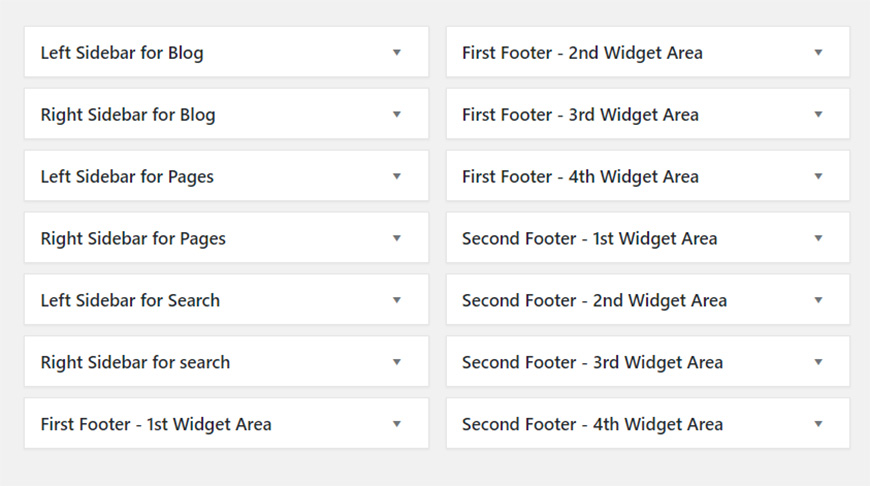Screen dimensions: 870x486
Task: Open Left Sidebar for Pages dropdown arrow
Action: pyautogui.click(x=397, y=176)
